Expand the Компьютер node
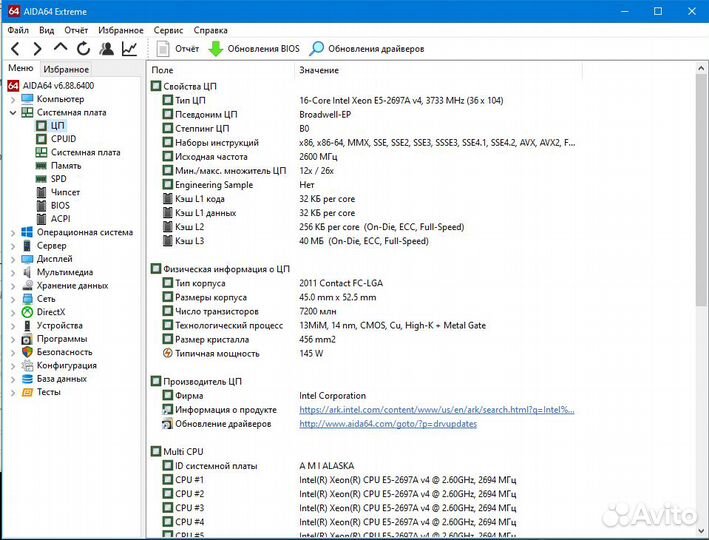The width and height of the screenshot is (709, 540). (x=13, y=99)
